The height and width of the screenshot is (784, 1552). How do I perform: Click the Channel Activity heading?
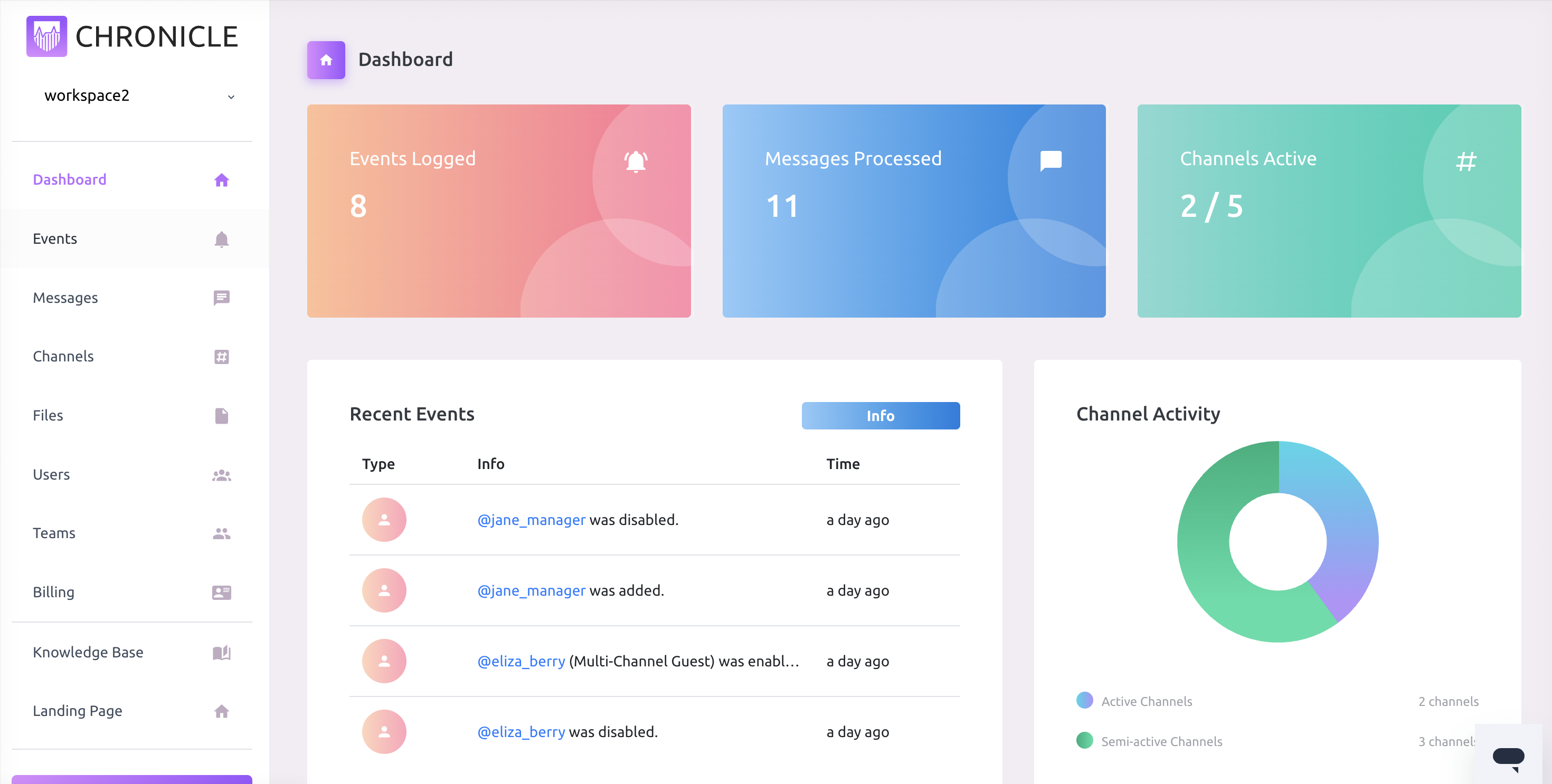(1148, 414)
